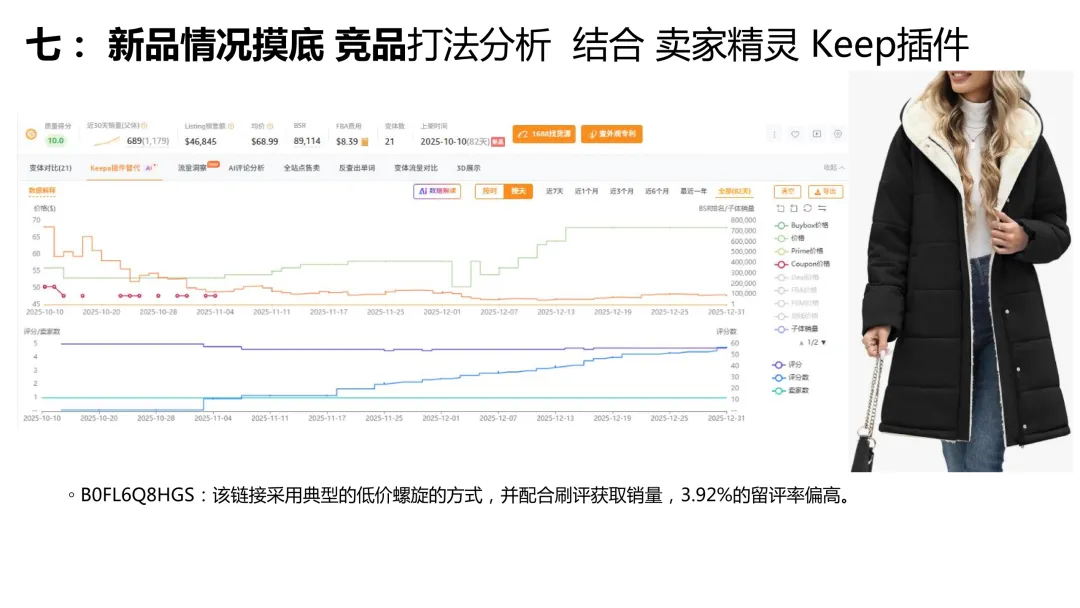The image size is (1080, 608).
Task: Click the 清空 button
Action: [x=787, y=191]
